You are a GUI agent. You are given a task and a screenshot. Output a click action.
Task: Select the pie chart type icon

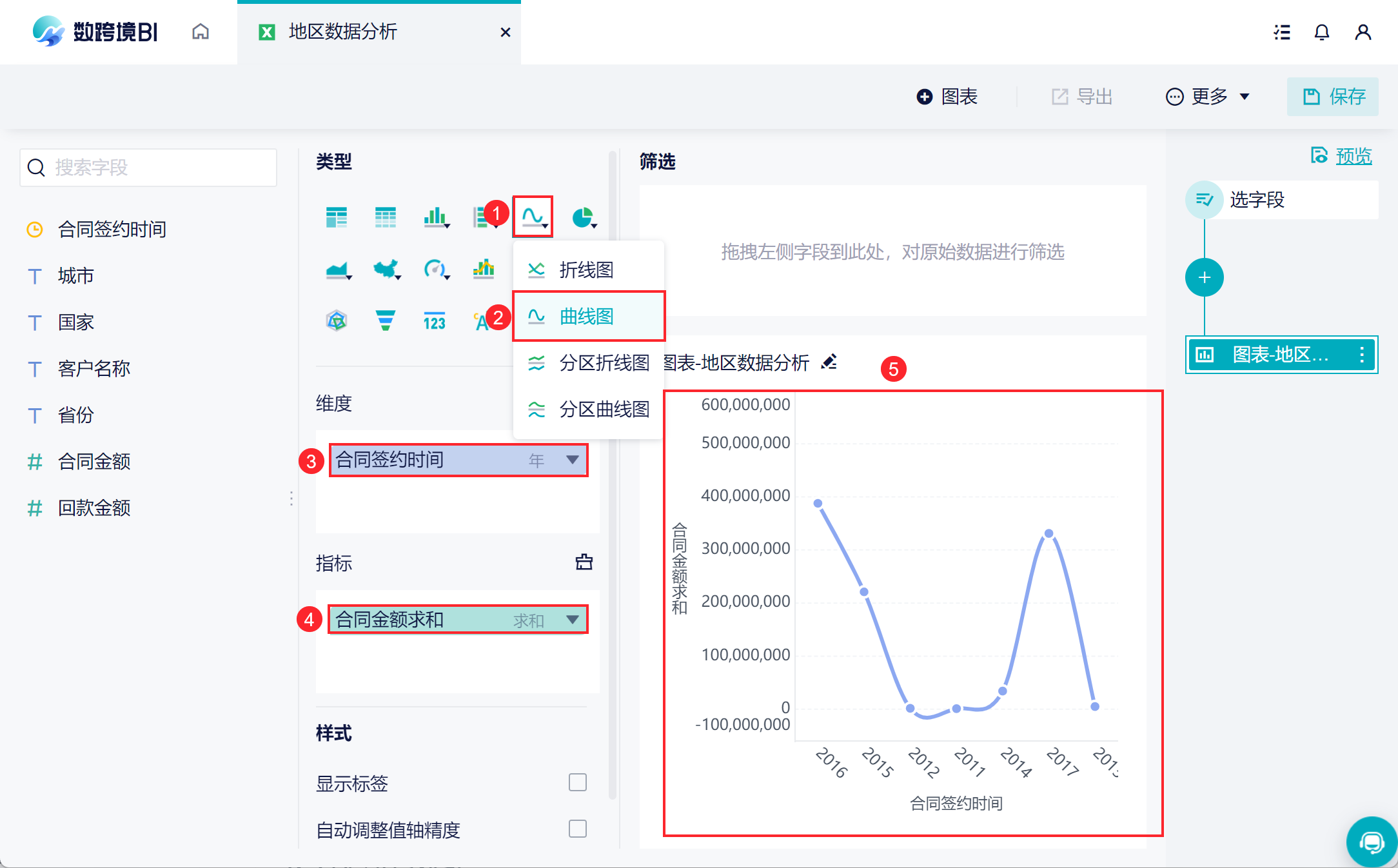coord(583,217)
